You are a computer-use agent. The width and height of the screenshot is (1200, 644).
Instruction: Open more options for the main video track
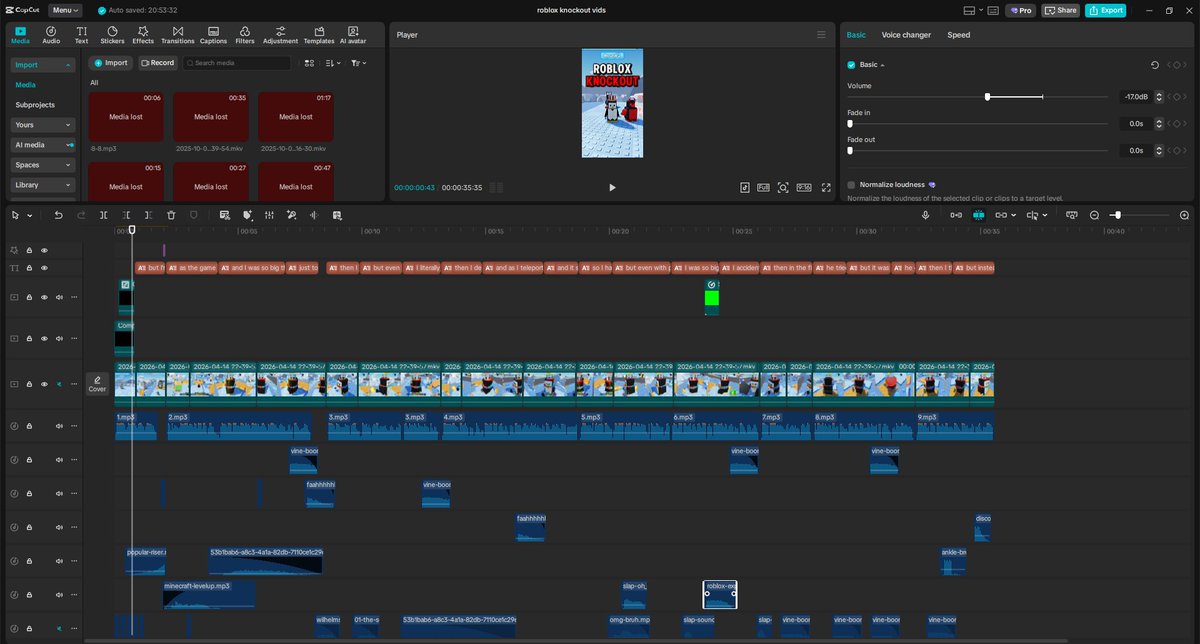point(74,384)
